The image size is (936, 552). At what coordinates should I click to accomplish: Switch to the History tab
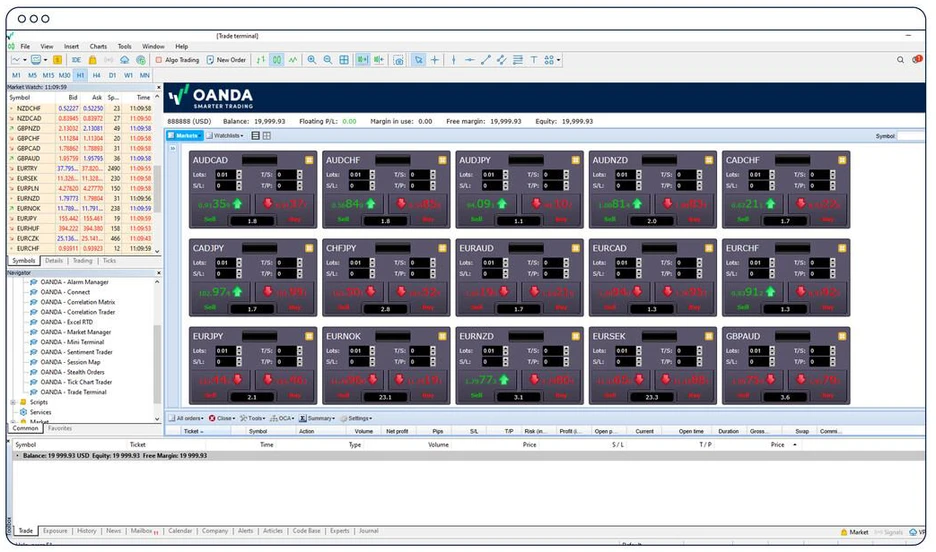tap(87, 531)
